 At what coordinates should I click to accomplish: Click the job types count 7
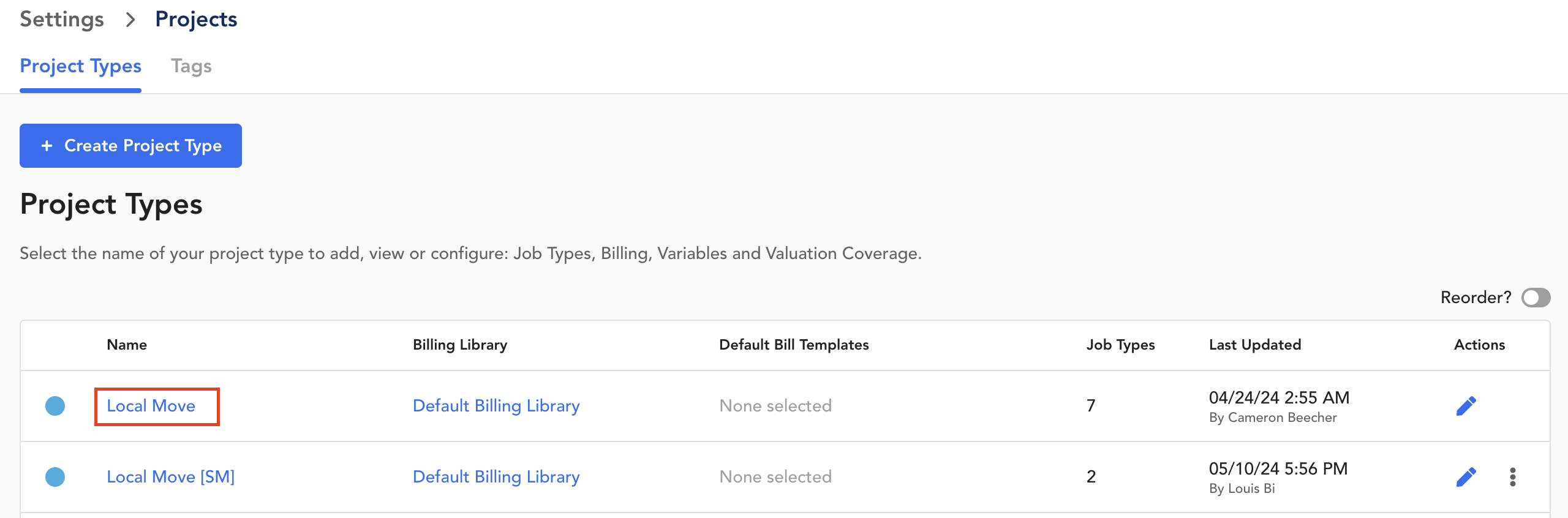click(1091, 406)
